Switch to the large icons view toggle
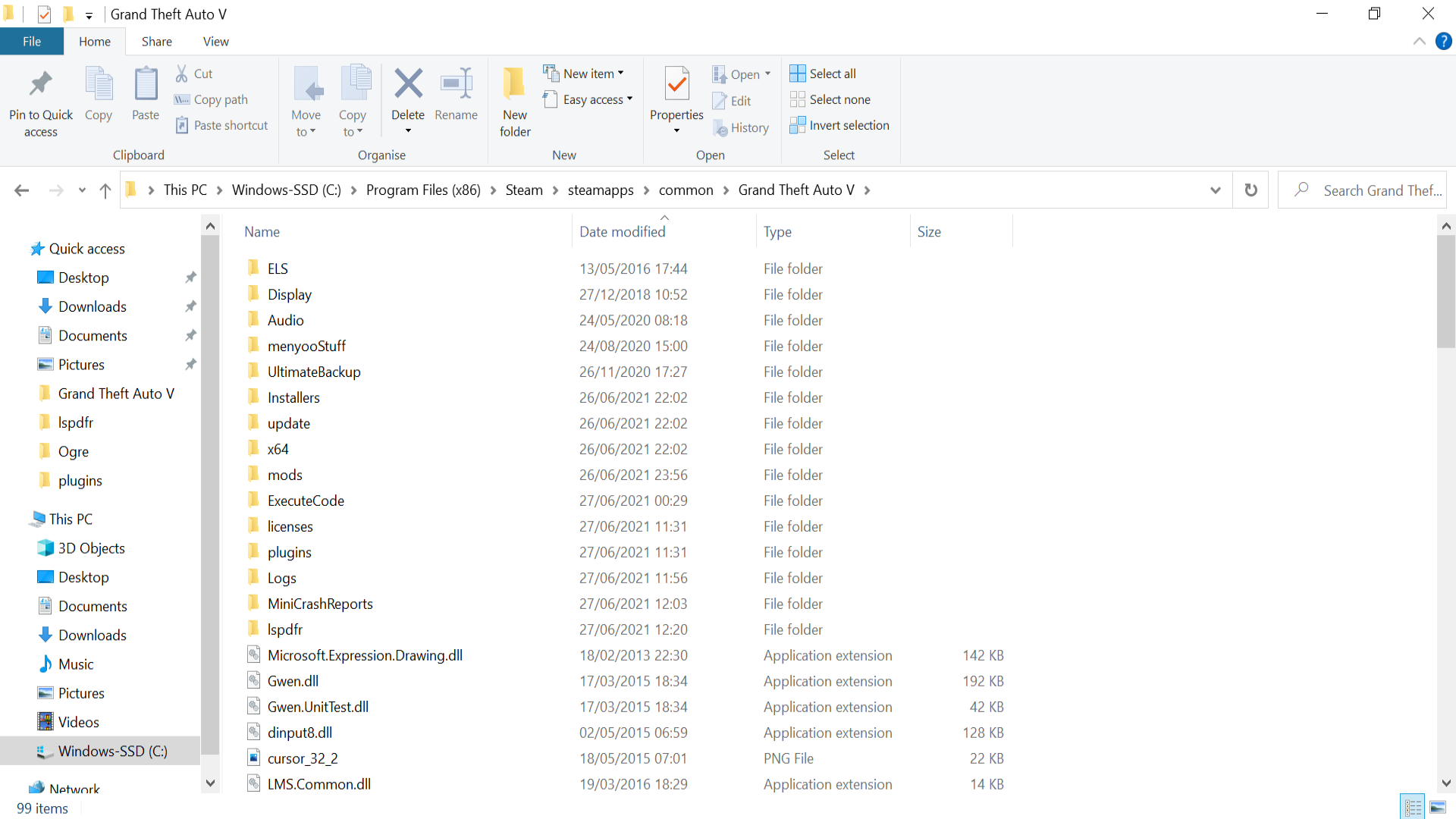Screen dimensions: 1456x819 pyautogui.click(x=1438, y=807)
